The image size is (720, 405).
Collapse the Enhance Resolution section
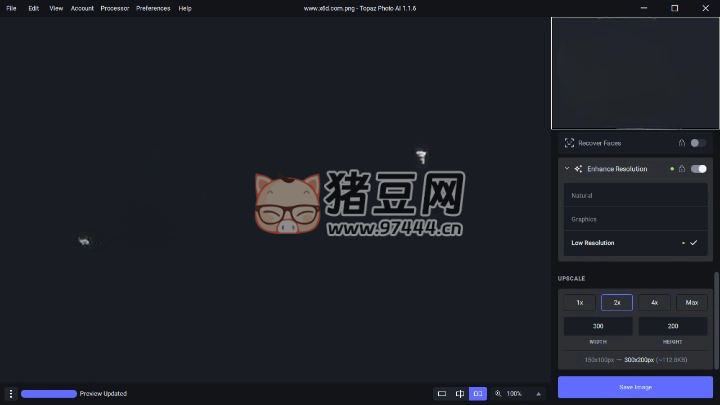(x=567, y=169)
